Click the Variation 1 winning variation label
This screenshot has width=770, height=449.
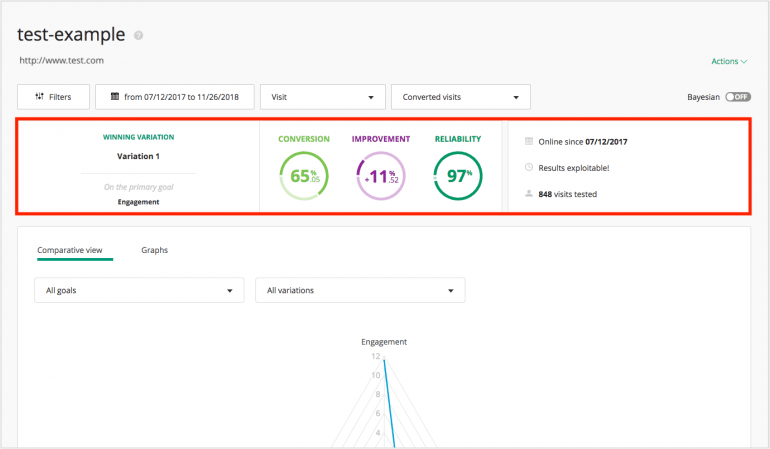[138, 156]
